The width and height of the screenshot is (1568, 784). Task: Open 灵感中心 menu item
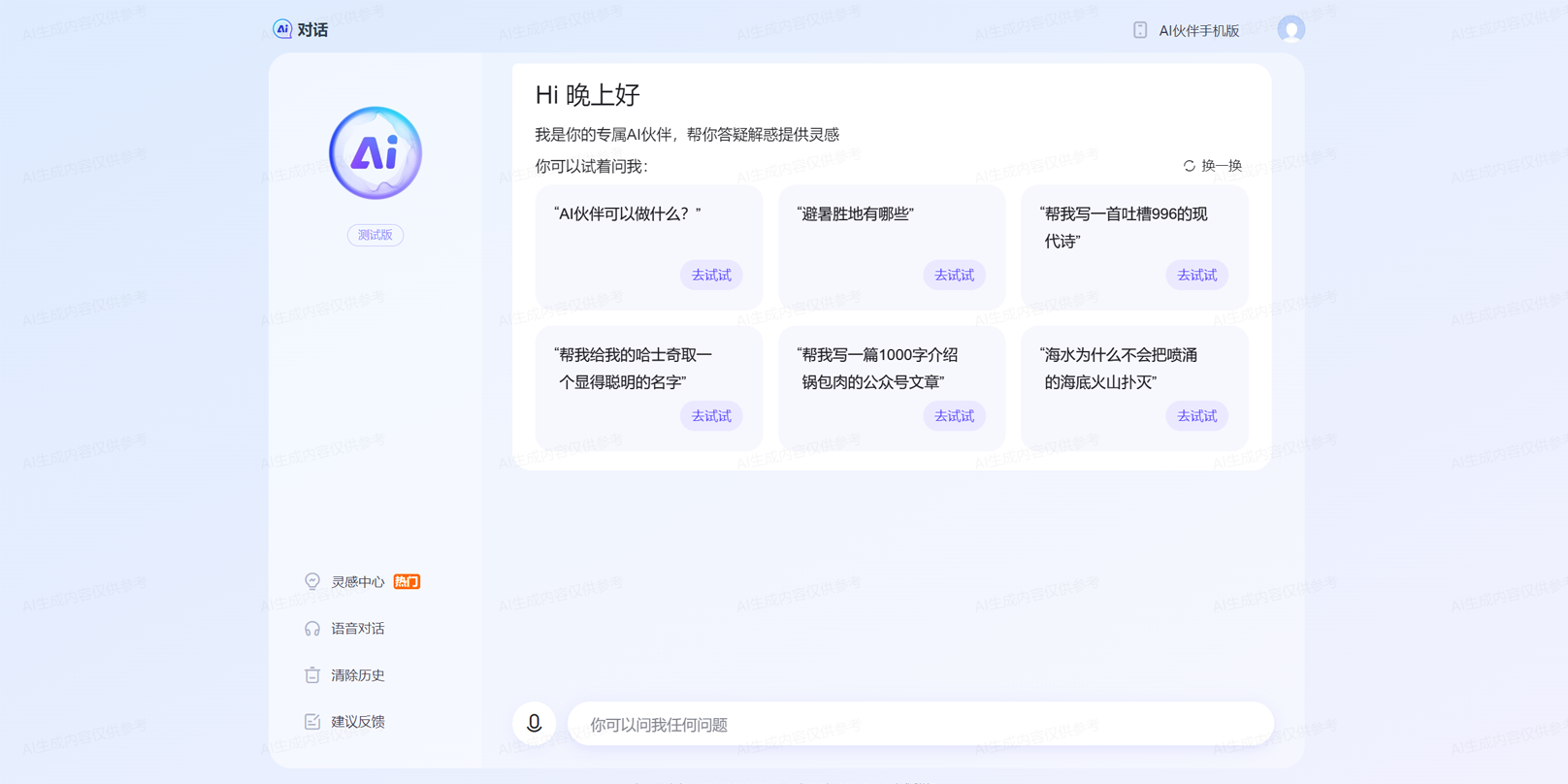coord(358,582)
